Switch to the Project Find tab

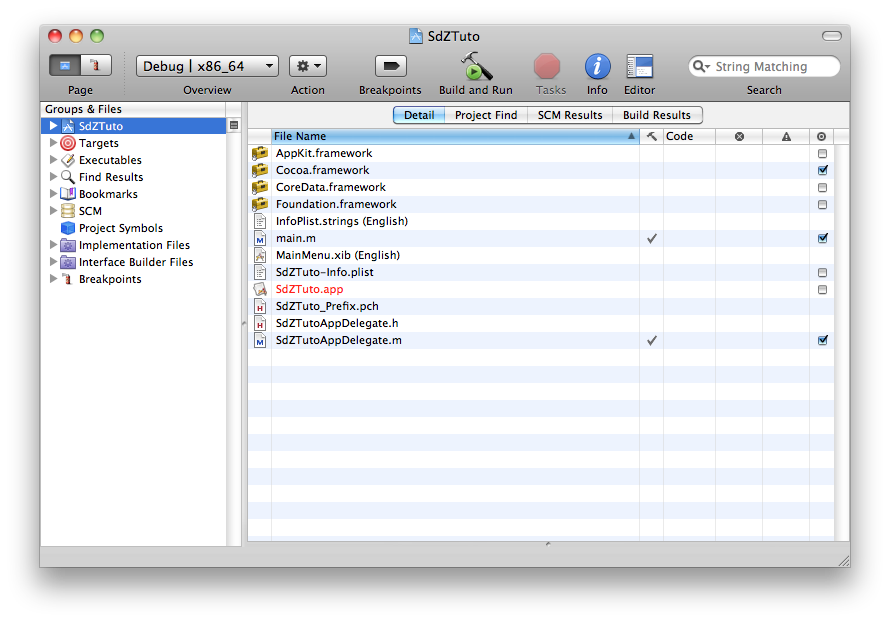tap(486, 115)
